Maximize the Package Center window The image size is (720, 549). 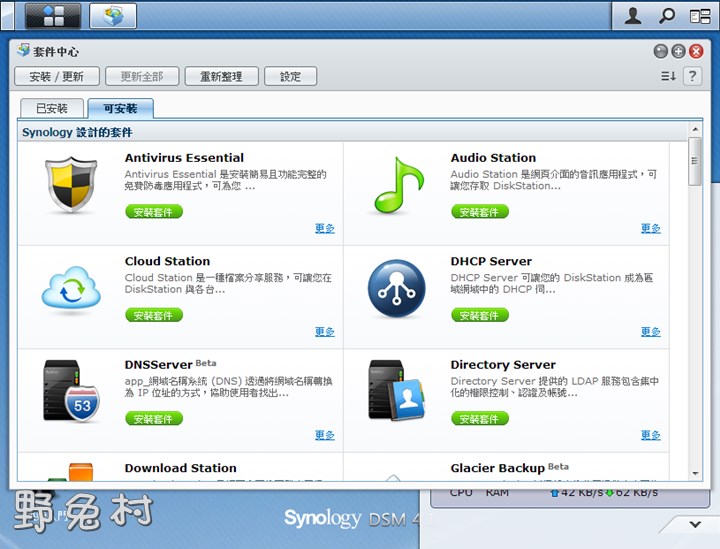click(x=678, y=51)
